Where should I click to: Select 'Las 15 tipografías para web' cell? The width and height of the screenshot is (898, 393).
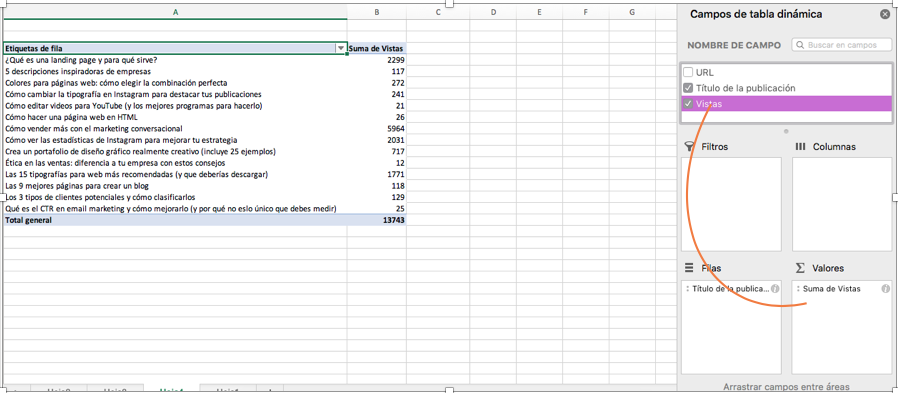point(175,174)
